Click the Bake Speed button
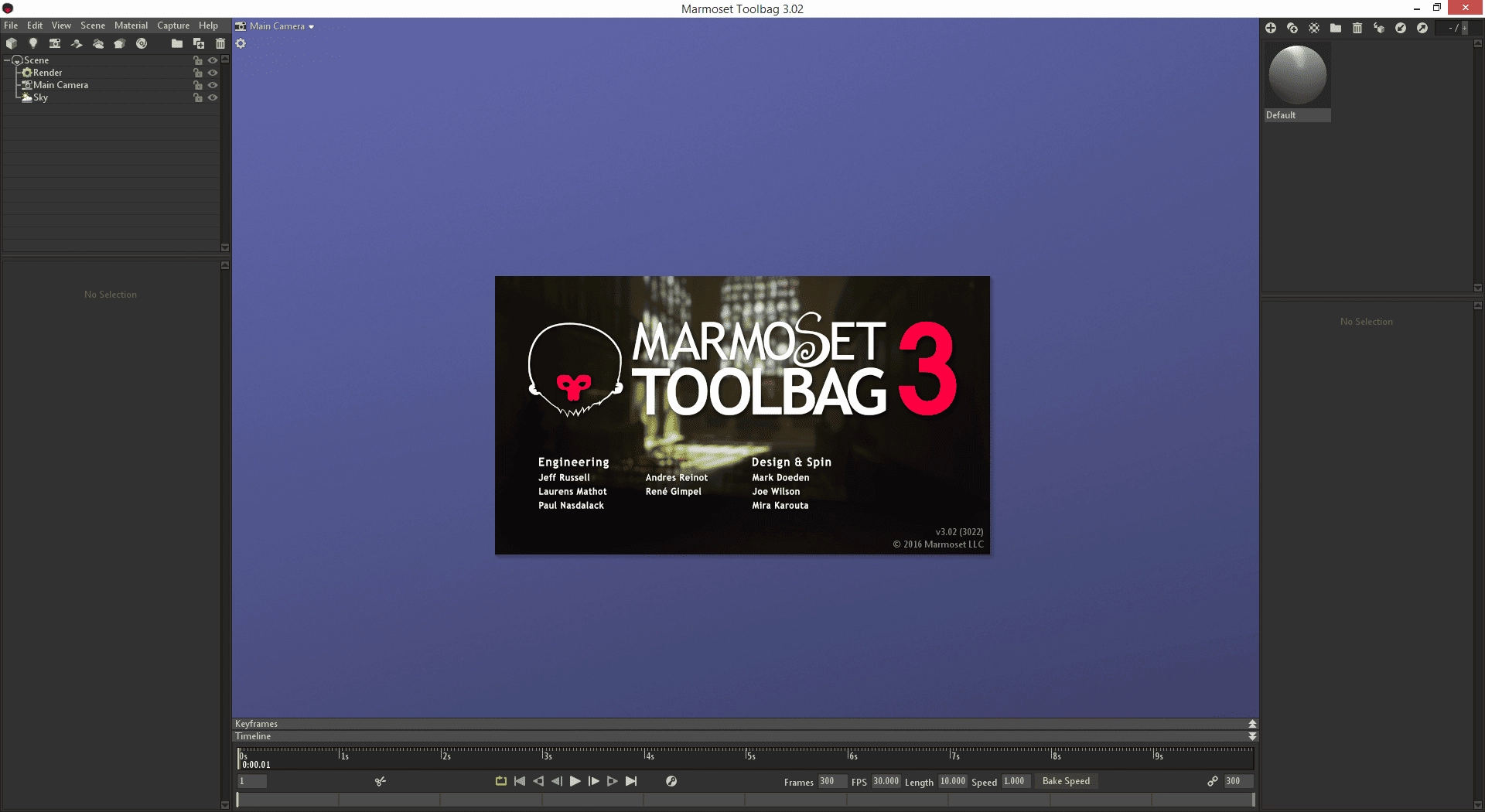The width and height of the screenshot is (1485, 812). click(1066, 781)
